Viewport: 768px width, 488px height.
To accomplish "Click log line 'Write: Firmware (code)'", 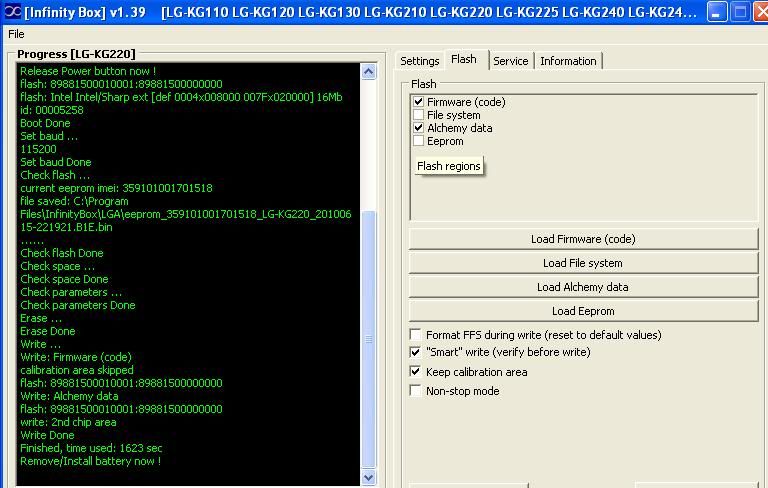I will tap(76, 357).
